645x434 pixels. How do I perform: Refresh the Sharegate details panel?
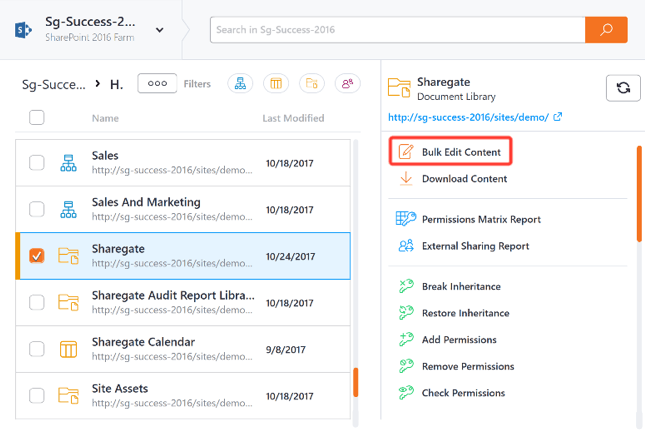click(623, 88)
